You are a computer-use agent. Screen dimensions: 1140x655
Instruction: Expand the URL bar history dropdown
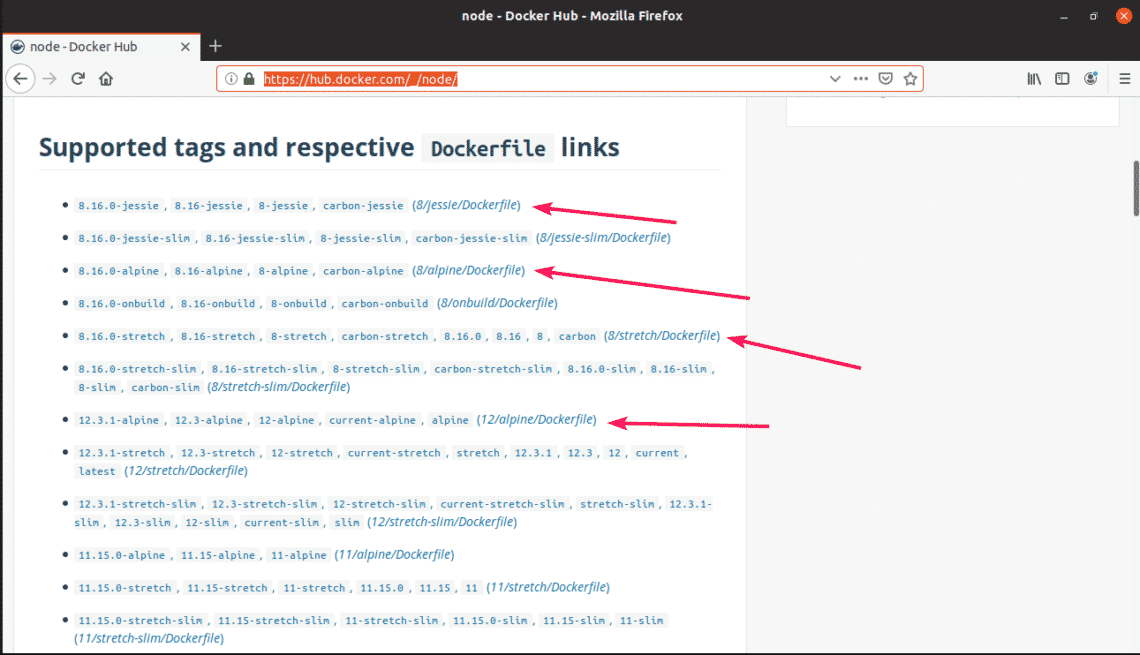coord(835,79)
